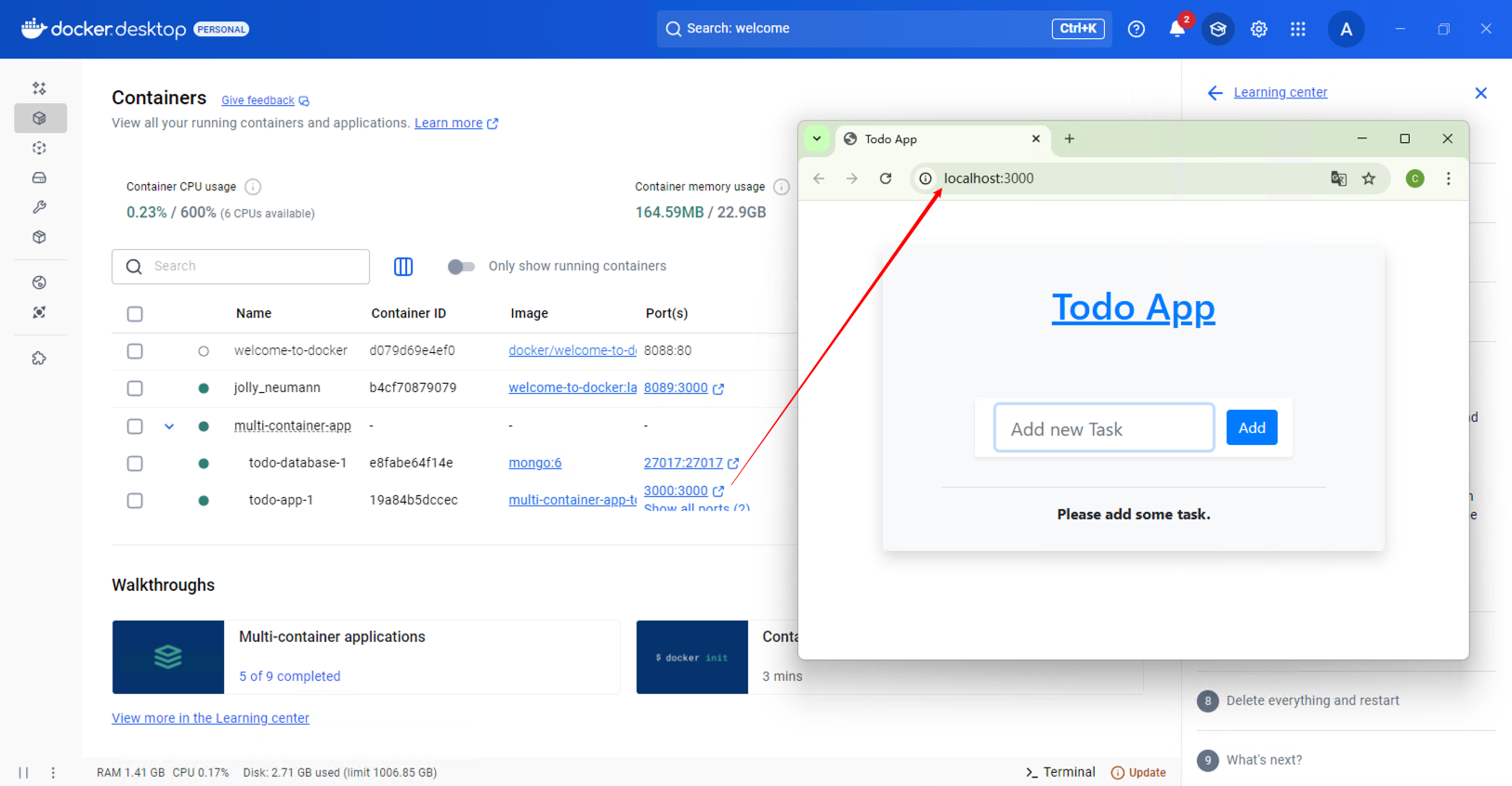Open the Gordon AI sparkle icon in sidebar

(39, 88)
